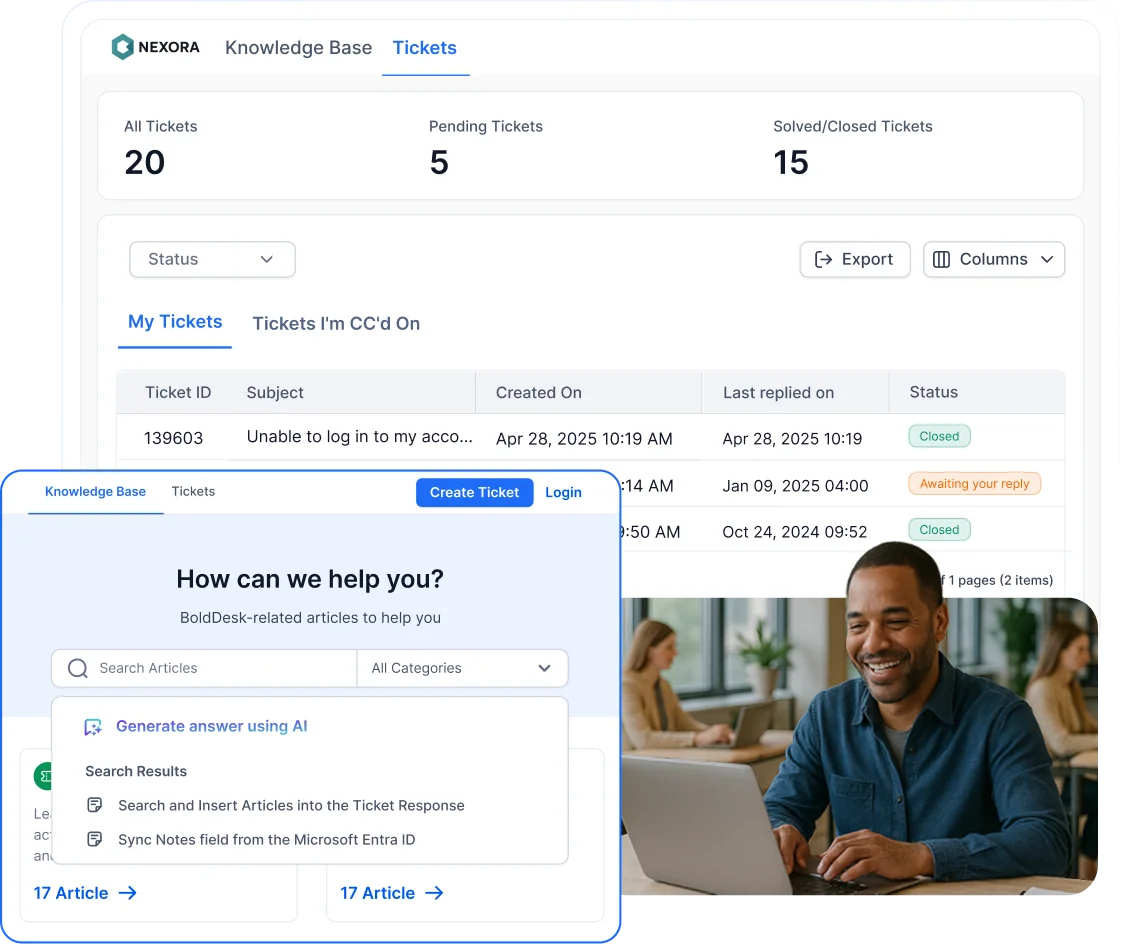This screenshot has height=944, width=1123.
Task: Click the left 17 Article link
Action: pyautogui.click(x=71, y=893)
